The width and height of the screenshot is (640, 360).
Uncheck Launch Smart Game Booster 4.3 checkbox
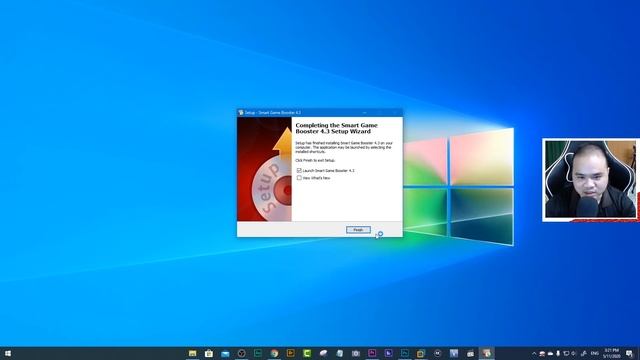point(299,170)
